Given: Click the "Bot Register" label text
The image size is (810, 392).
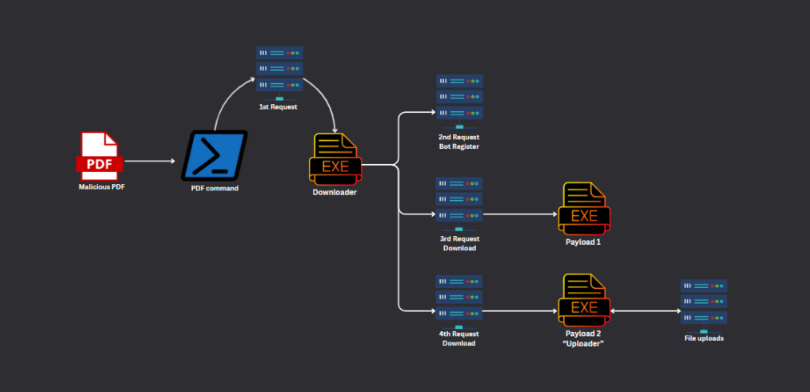Looking at the screenshot, I should point(459,147).
